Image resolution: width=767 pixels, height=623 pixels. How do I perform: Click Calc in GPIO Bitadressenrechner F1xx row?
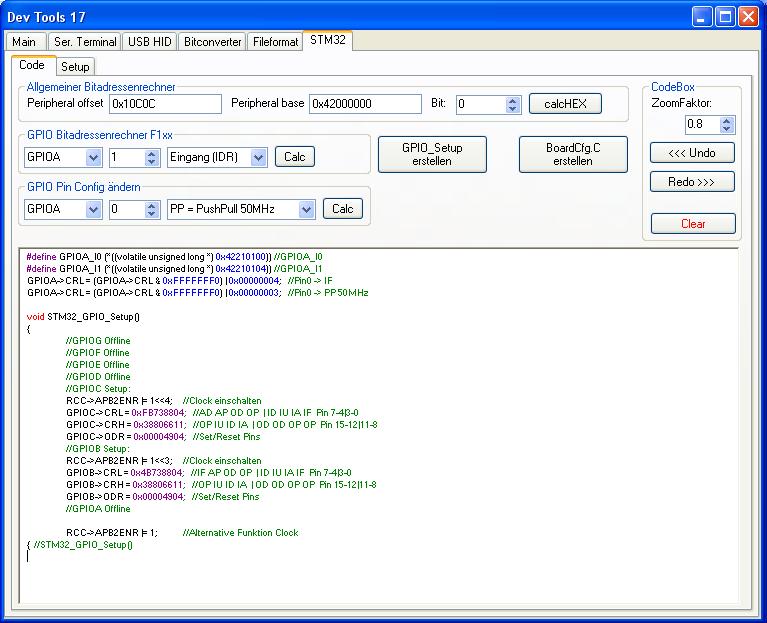[x=295, y=157]
